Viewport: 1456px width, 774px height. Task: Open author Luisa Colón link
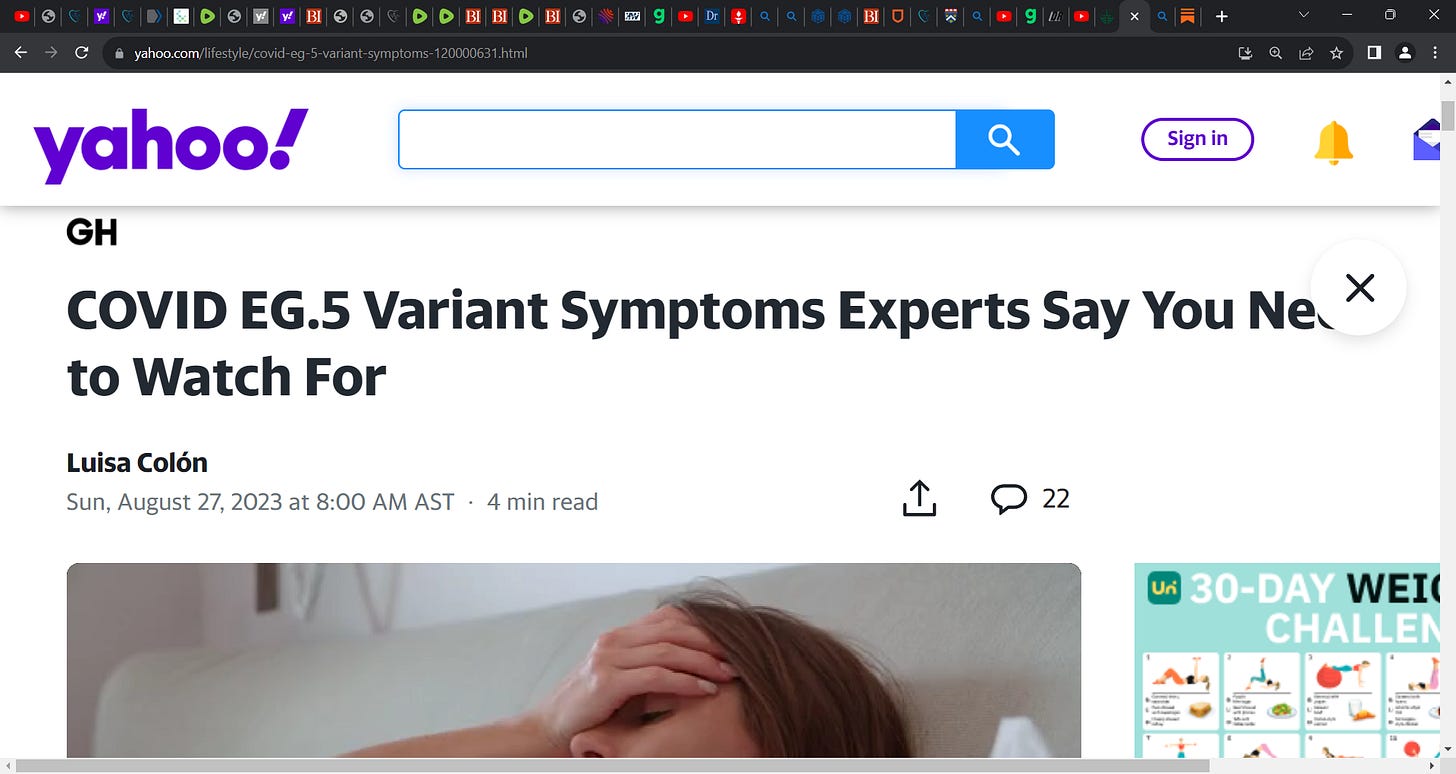tap(137, 463)
